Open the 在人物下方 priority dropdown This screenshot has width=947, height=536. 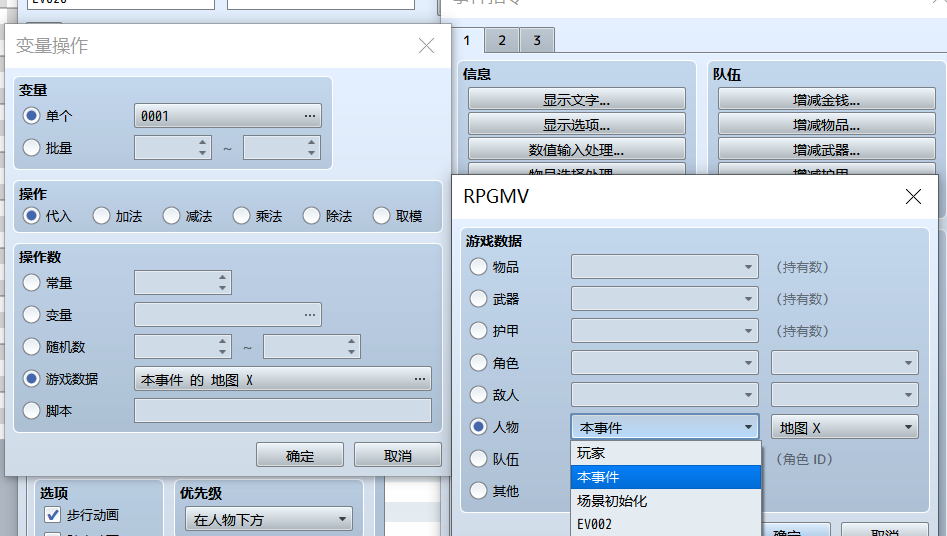[x=269, y=518]
